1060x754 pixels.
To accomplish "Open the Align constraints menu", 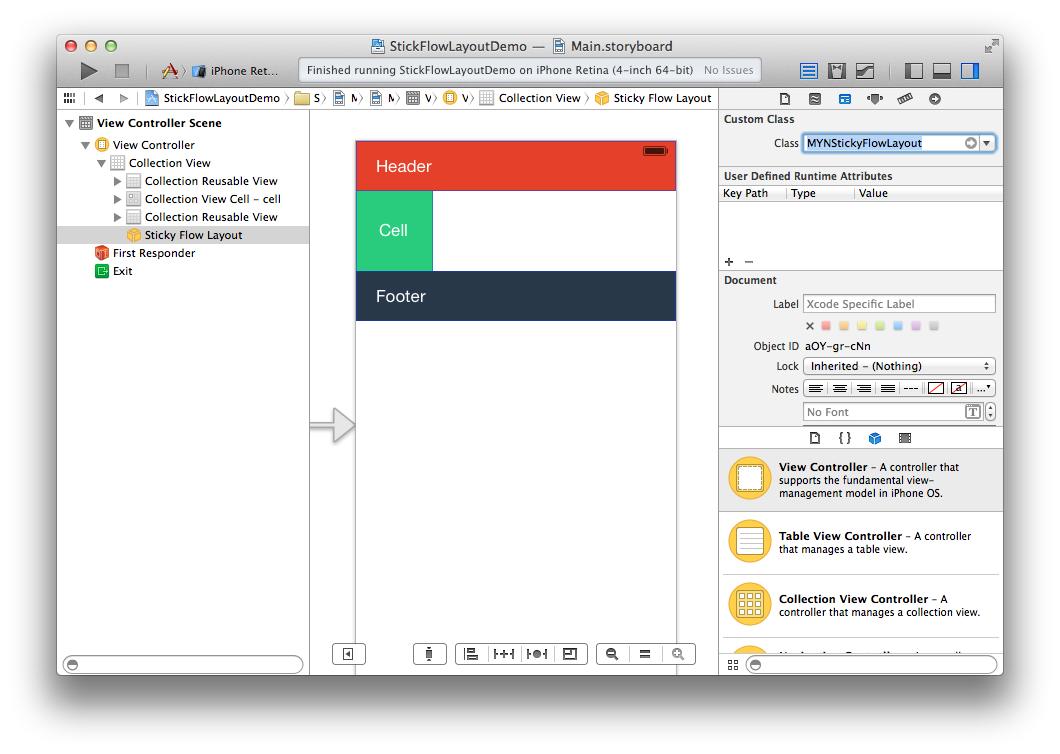I will [x=471, y=654].
